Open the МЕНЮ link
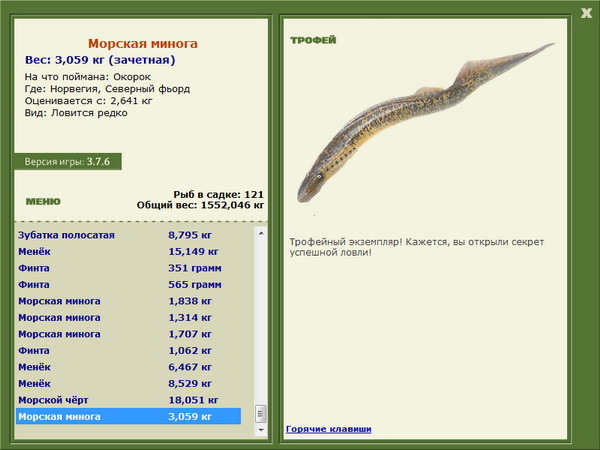The width and height of the screenshot is (600, 450). tap(43, 202)
